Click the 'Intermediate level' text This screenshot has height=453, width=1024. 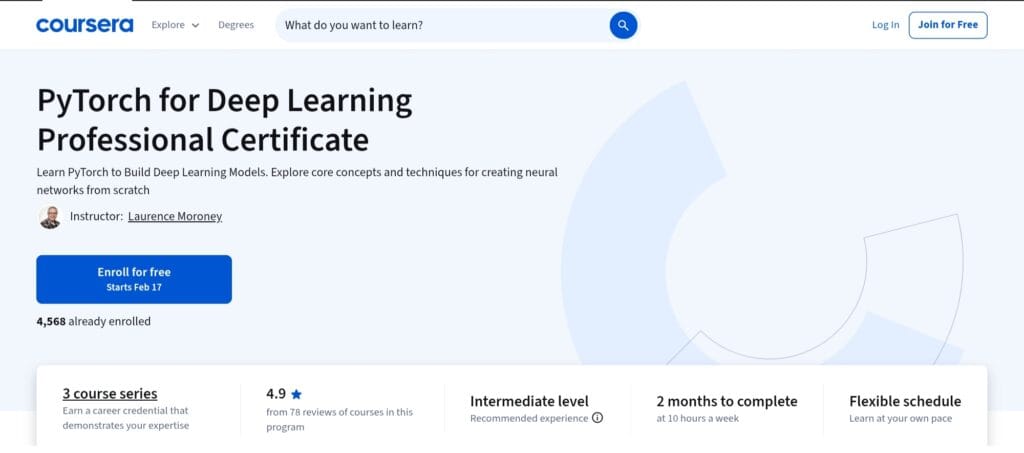[x=529, y=401]
